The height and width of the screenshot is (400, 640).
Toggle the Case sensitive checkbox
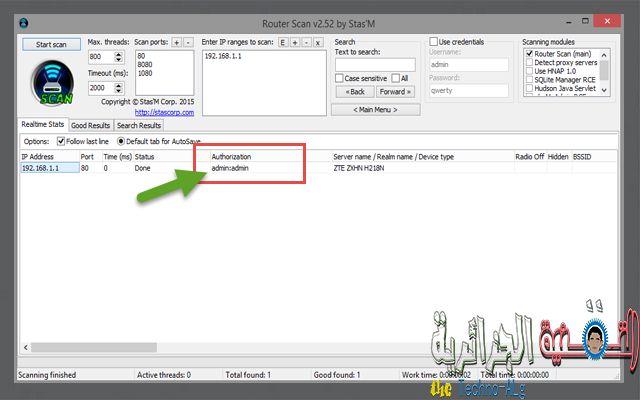[x=339, y=78]
